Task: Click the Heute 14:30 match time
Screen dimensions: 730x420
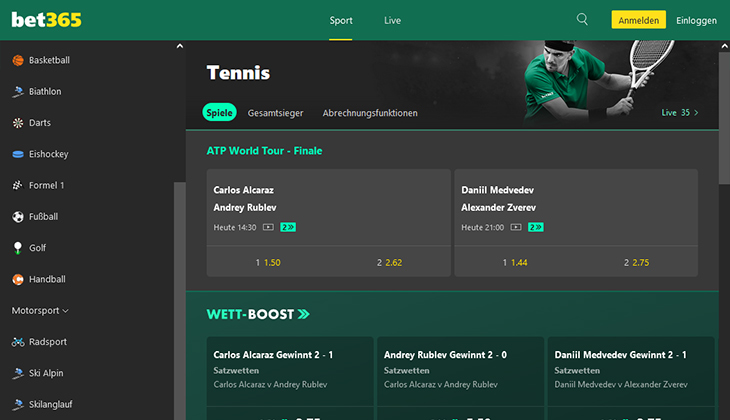Action: [235, 228]
